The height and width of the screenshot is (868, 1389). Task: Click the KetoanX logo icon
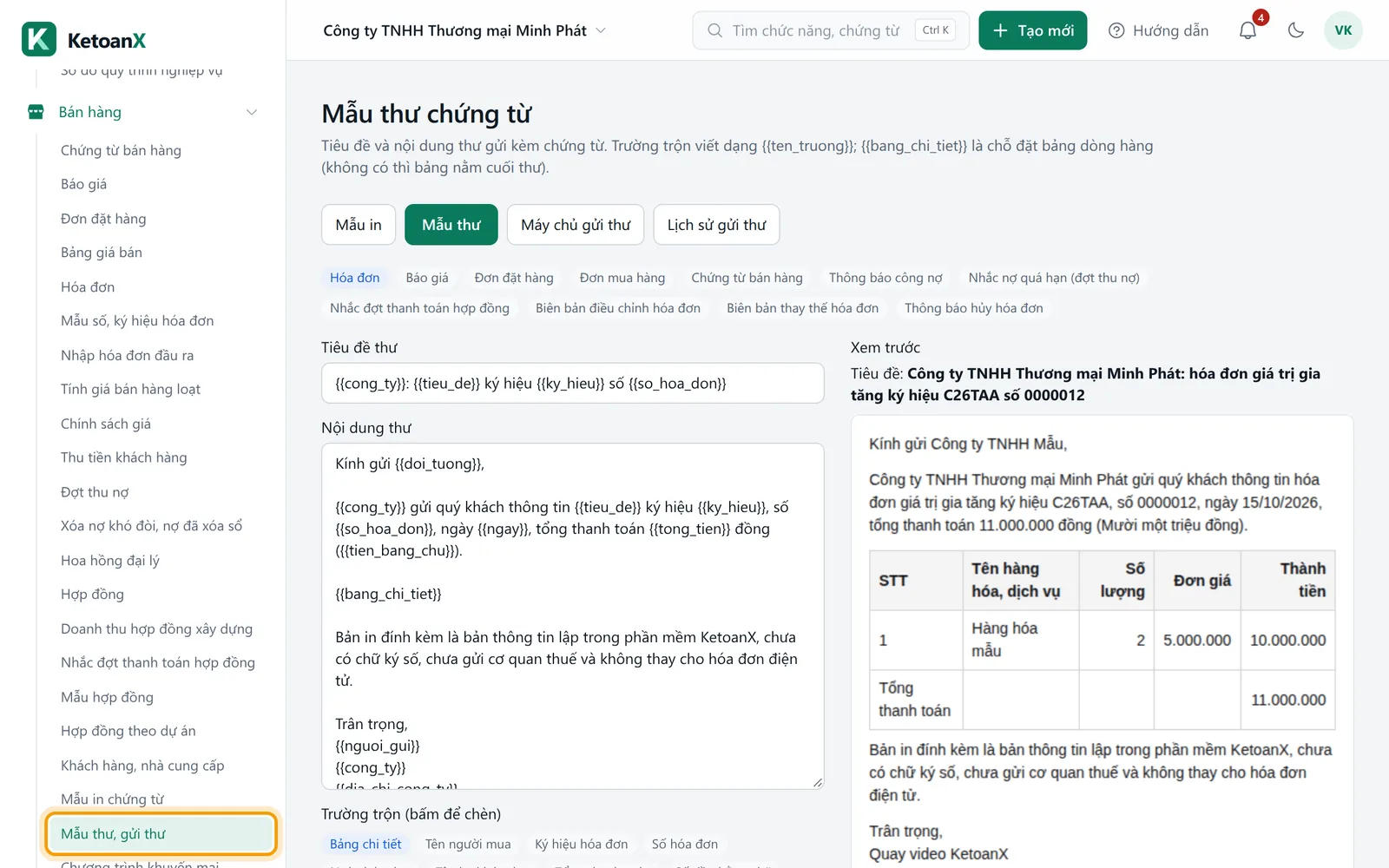(39, 39)
